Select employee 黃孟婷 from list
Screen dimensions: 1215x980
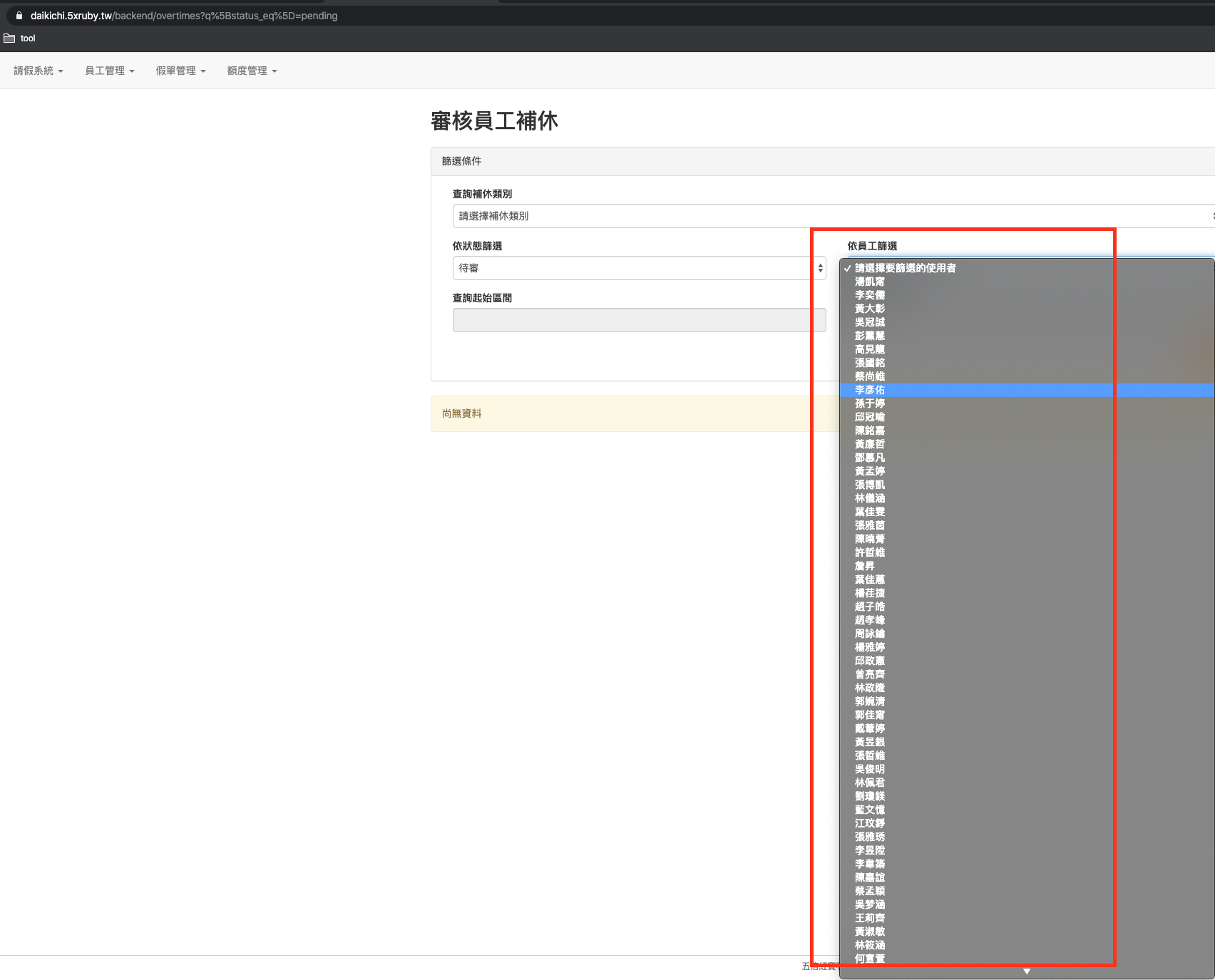[1027, 471]
